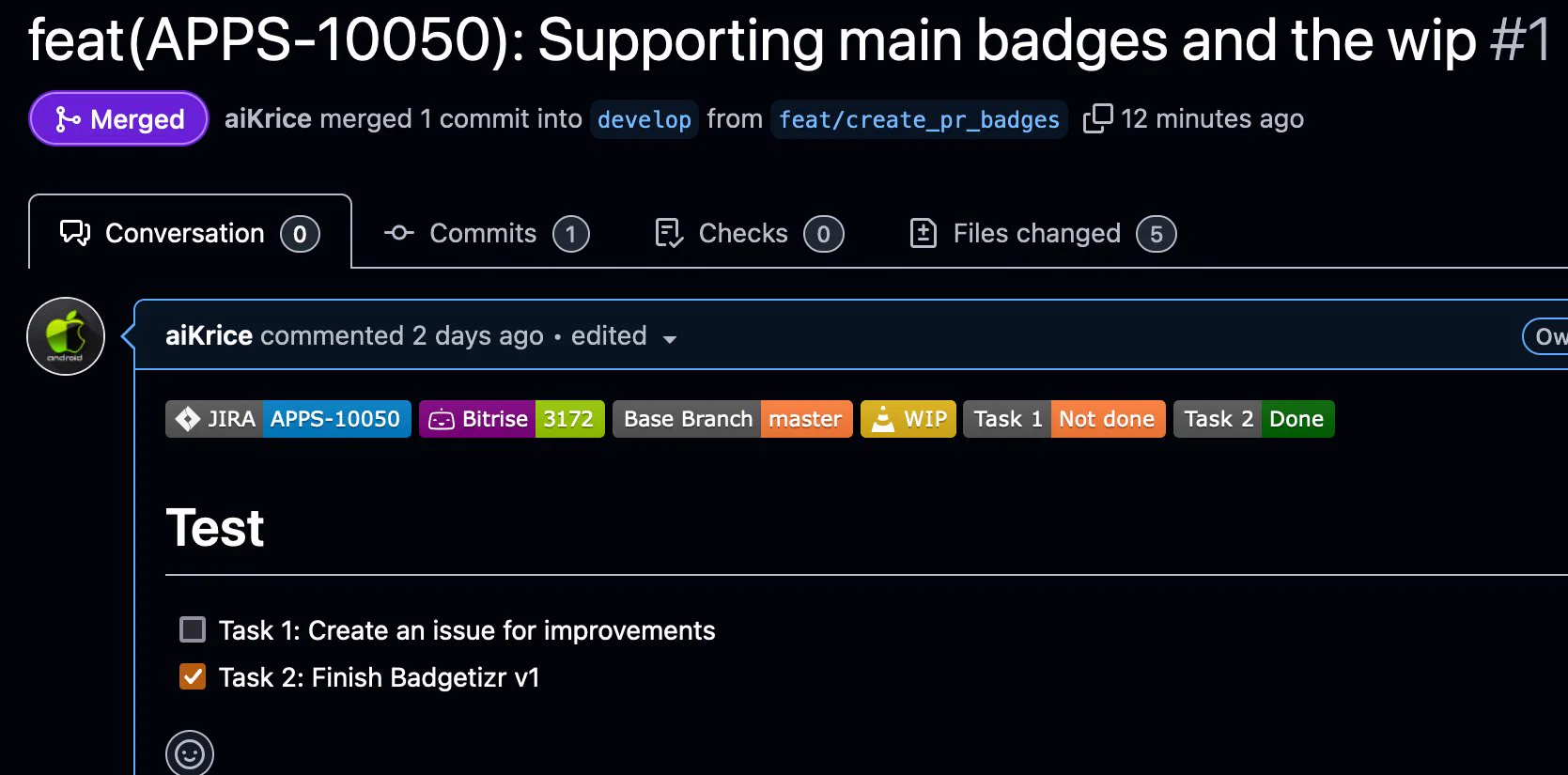Viewport: 1568px width, 775px height.
Task: Open the Bitrise 3172 build badge
Action: click(x=512, y=419)
